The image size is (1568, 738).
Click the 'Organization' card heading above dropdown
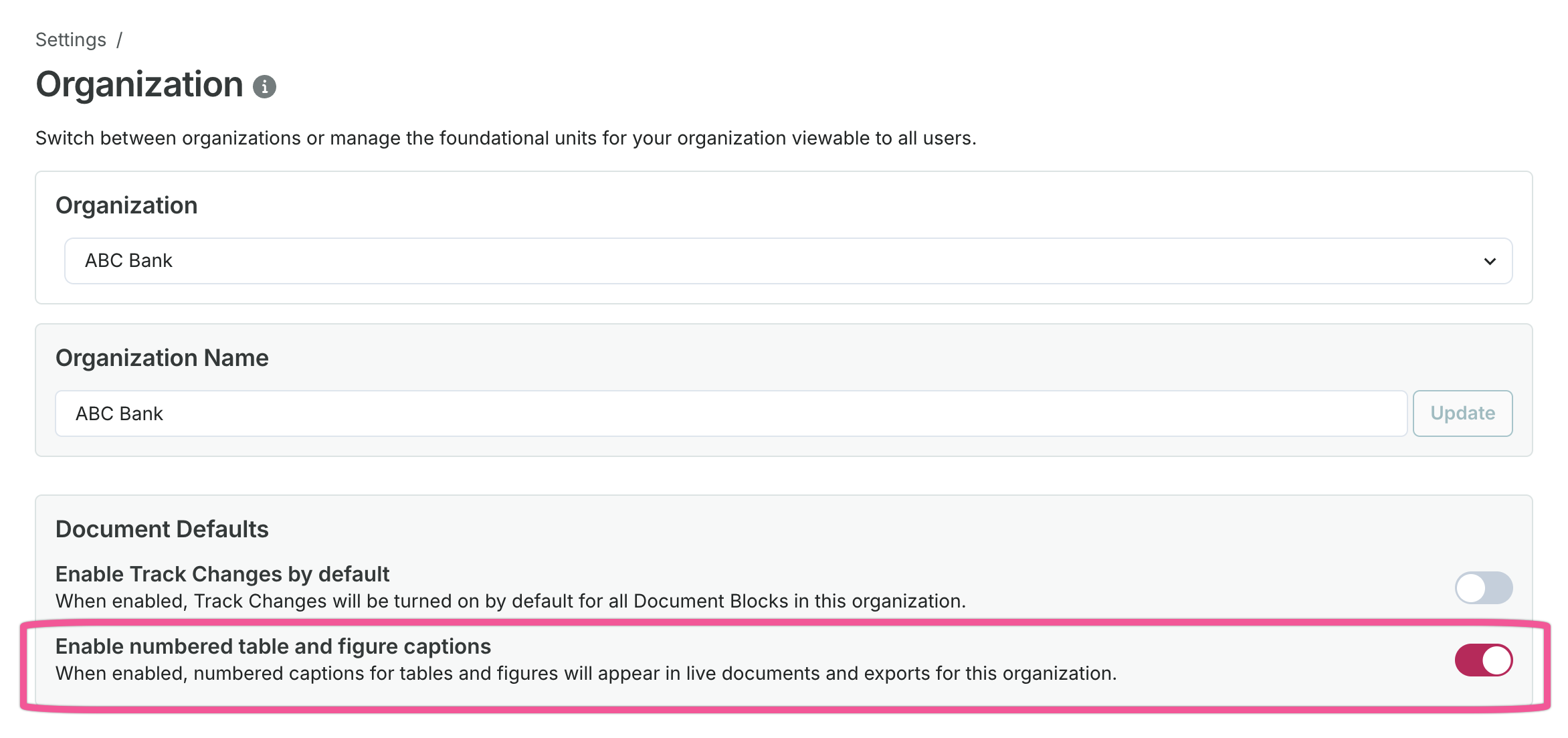coord(126,205)
